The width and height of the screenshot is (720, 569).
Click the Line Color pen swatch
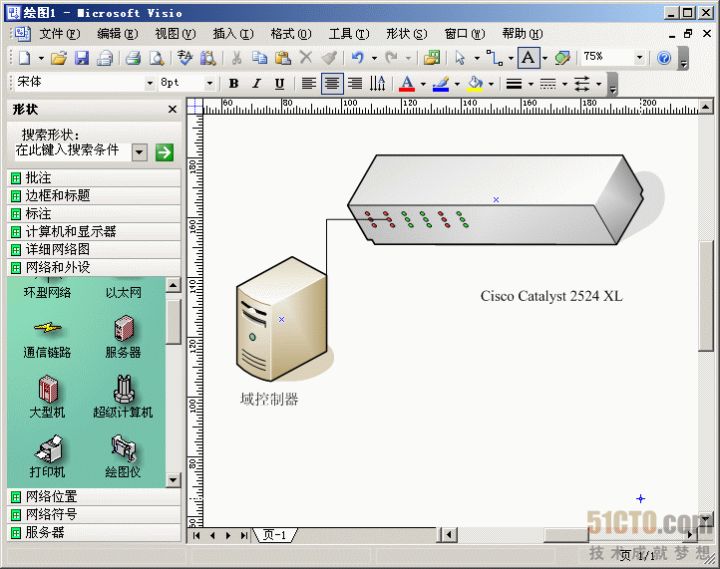441,84
